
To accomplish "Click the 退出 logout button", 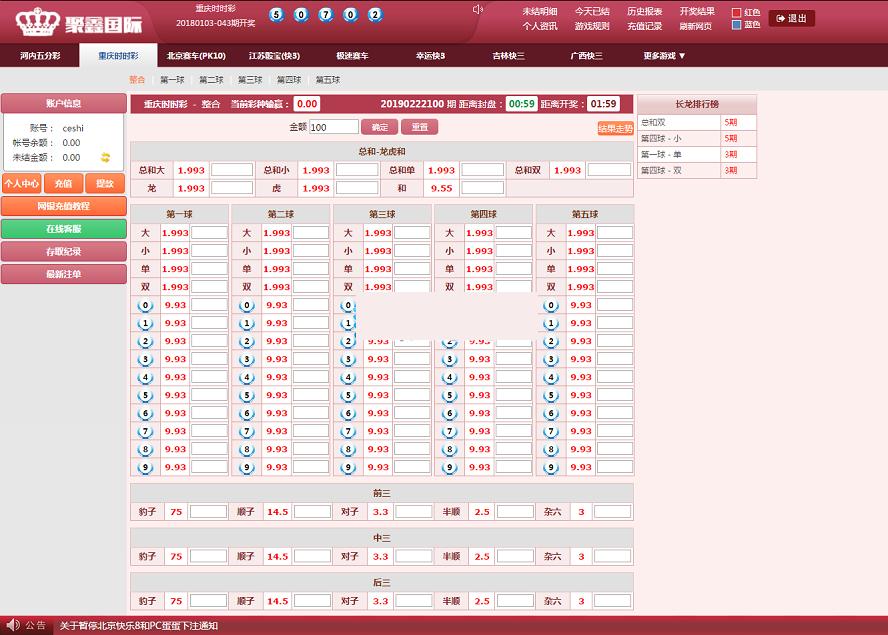I will click(792, 18).
